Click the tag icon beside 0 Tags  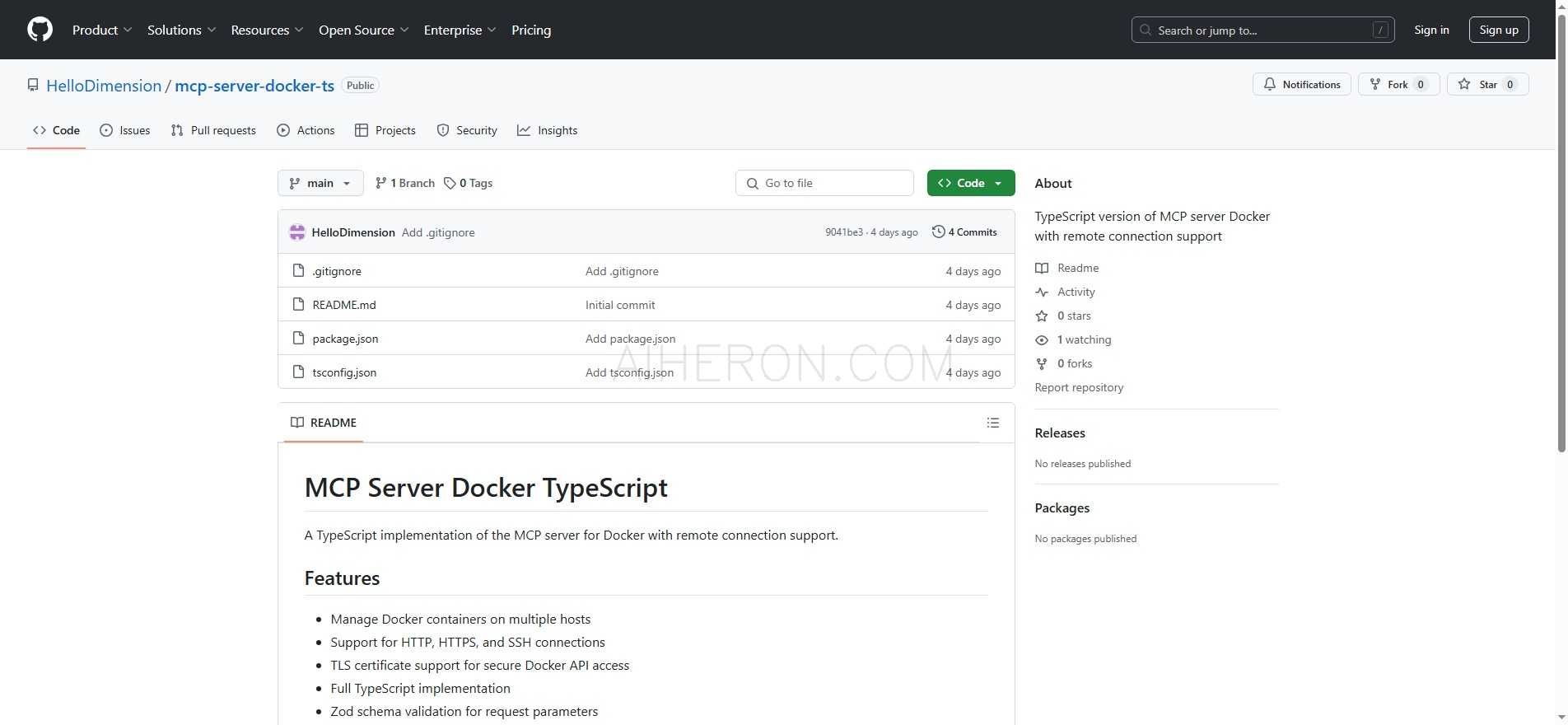pos(450,183)
